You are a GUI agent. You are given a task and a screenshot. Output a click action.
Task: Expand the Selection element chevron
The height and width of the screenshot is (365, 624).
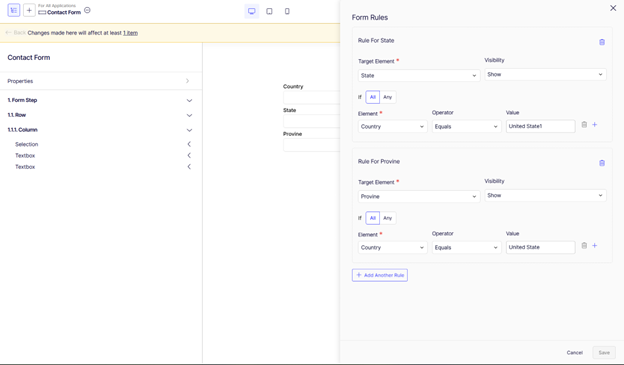(189, 144)
